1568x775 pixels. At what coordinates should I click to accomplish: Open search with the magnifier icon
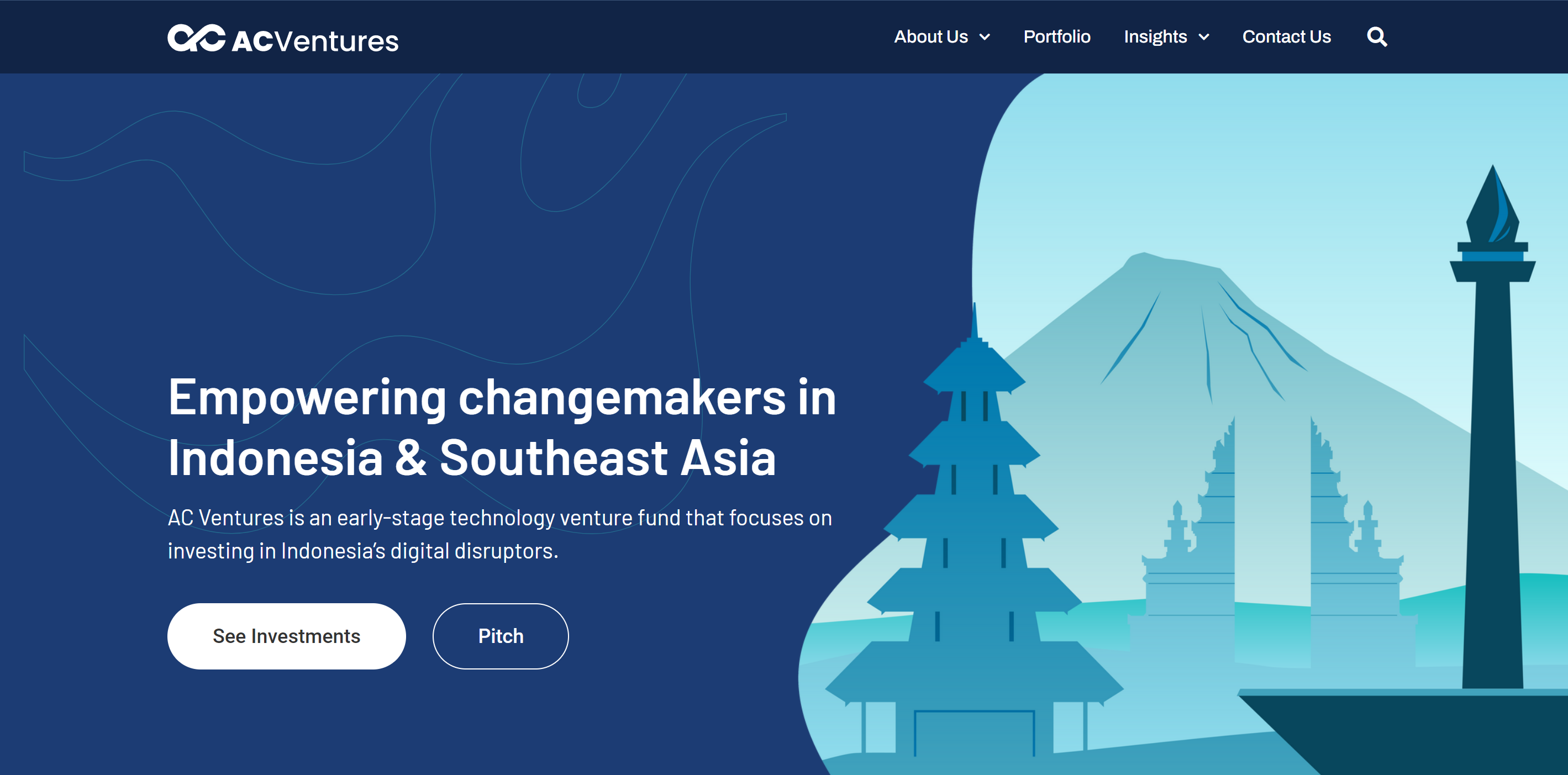coord(1377,37)
